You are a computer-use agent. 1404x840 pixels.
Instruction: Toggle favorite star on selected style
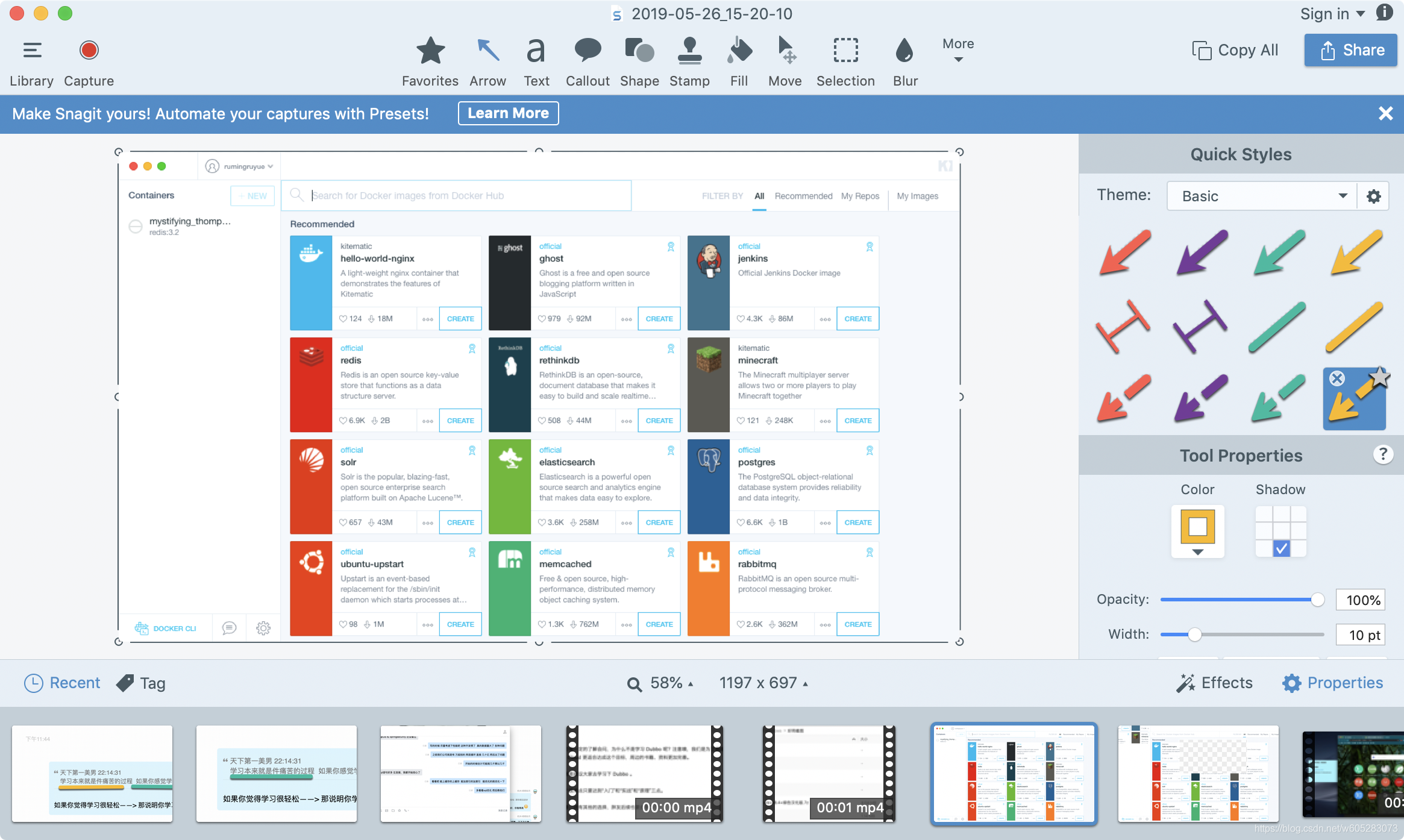point(1379,378)
